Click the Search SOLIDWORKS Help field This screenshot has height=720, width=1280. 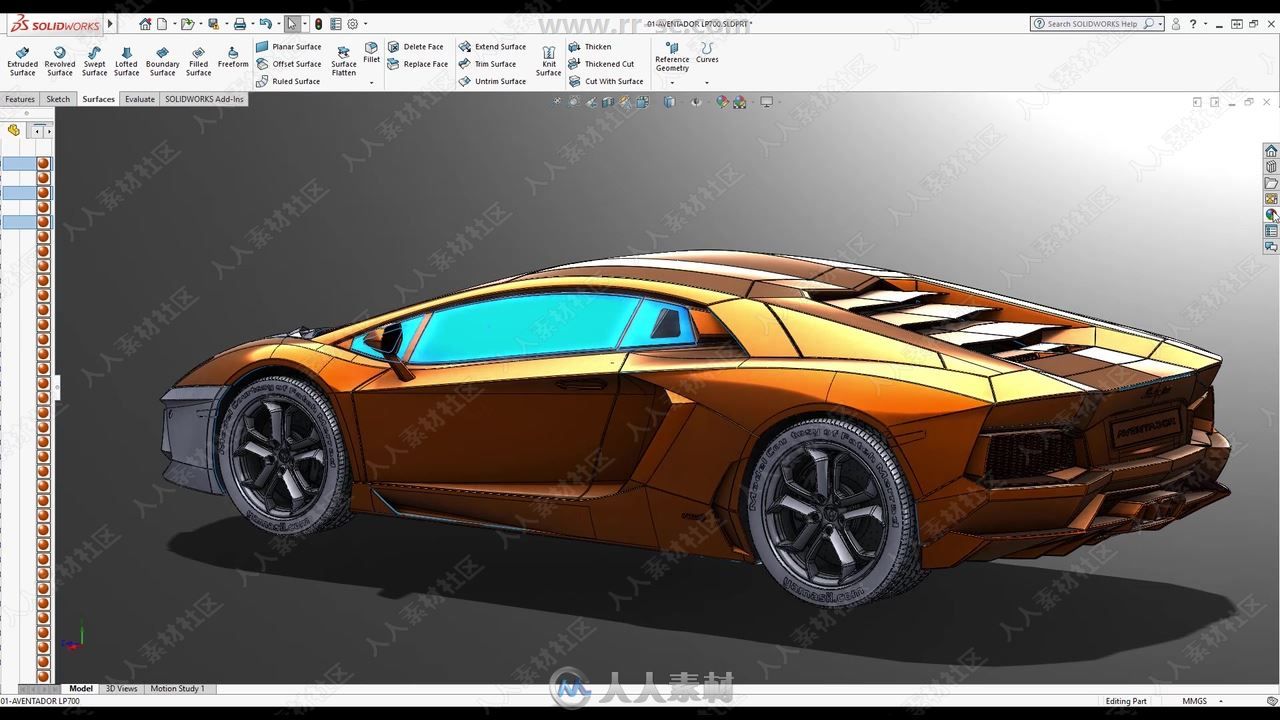(x=1095, y=24)
